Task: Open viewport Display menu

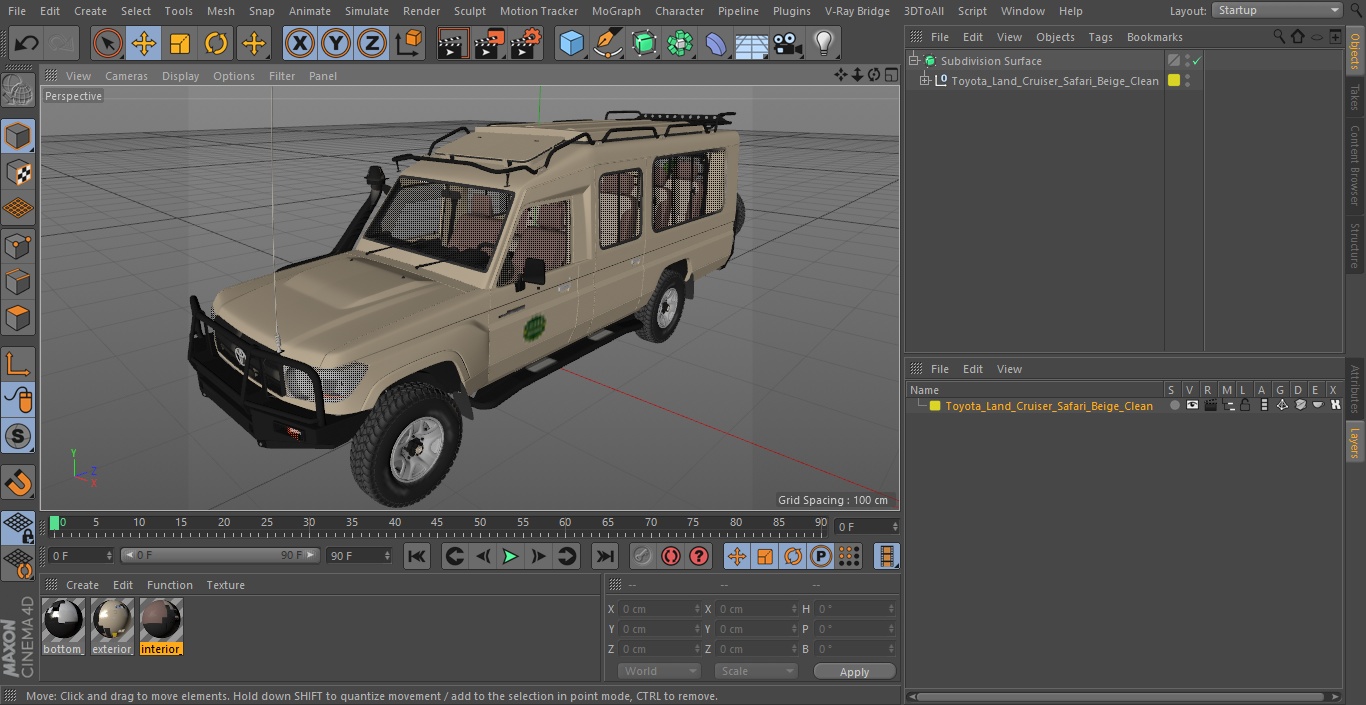Action: click(180, 76)
